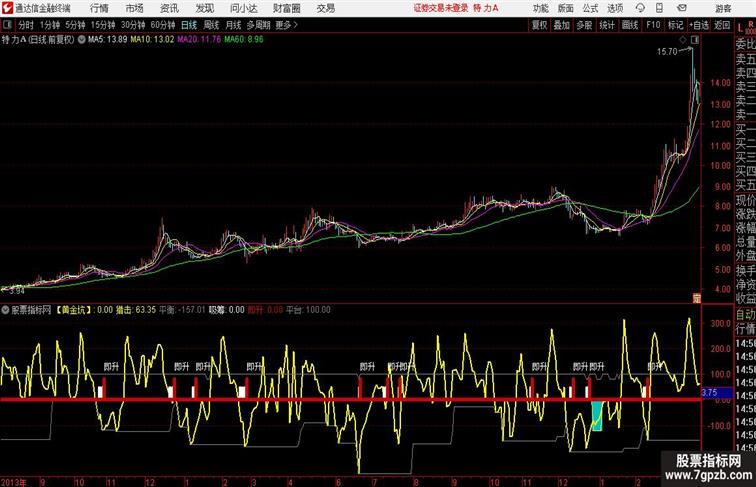Image resolution: width=756 pixels, height=487 pixels.
Task: Click the 叠加 overlay button
Action: coord(561,25)
